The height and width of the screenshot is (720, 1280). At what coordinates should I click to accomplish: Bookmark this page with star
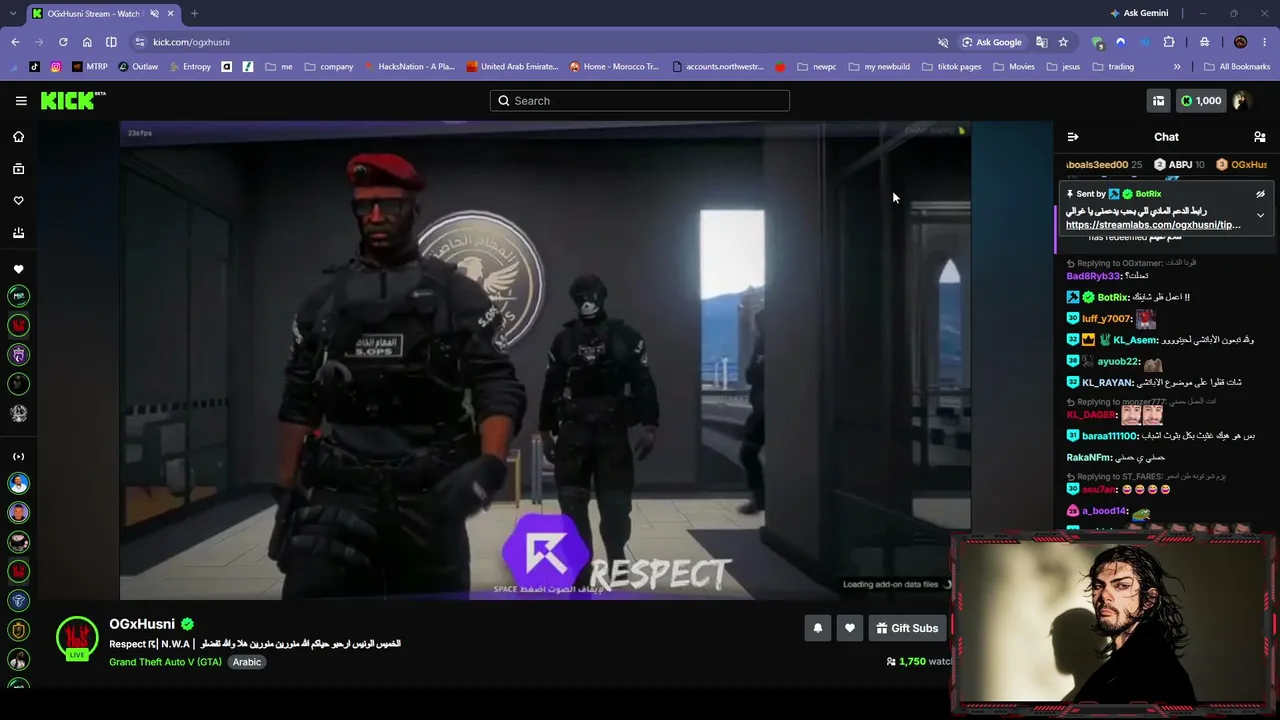[1063, 42]
